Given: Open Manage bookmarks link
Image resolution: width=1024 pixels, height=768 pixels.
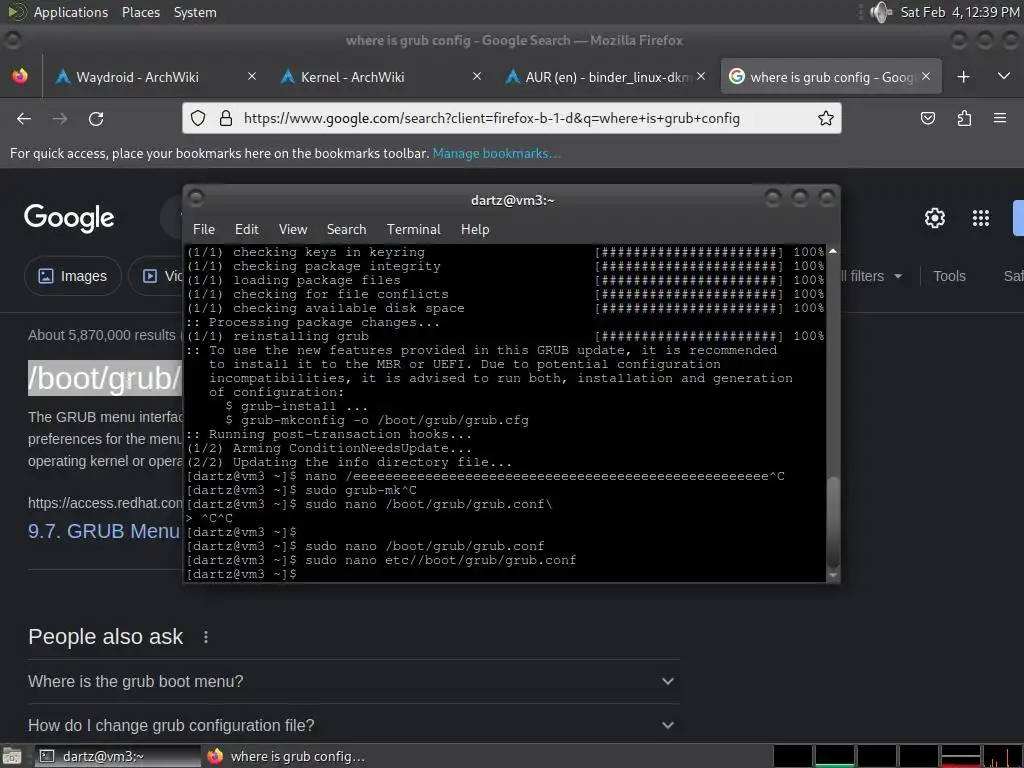Looking at the screenshot, I should 496,153.
